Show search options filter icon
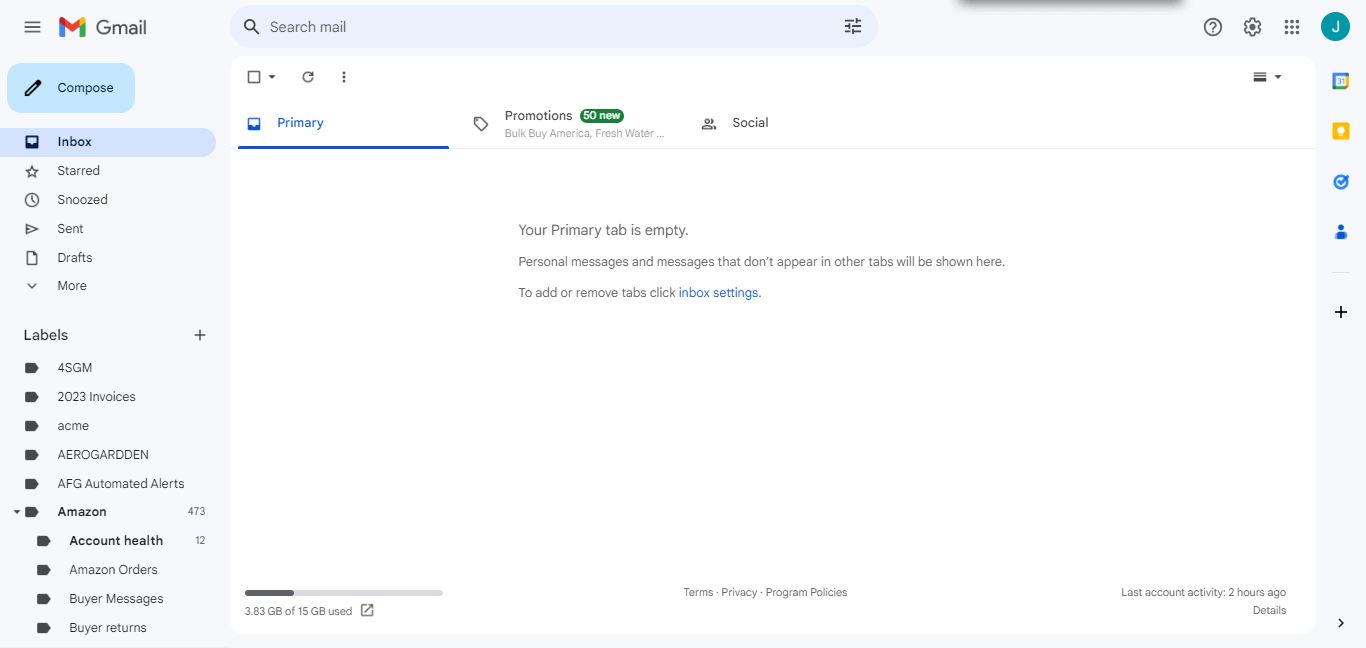 click(x=853, y=27)
